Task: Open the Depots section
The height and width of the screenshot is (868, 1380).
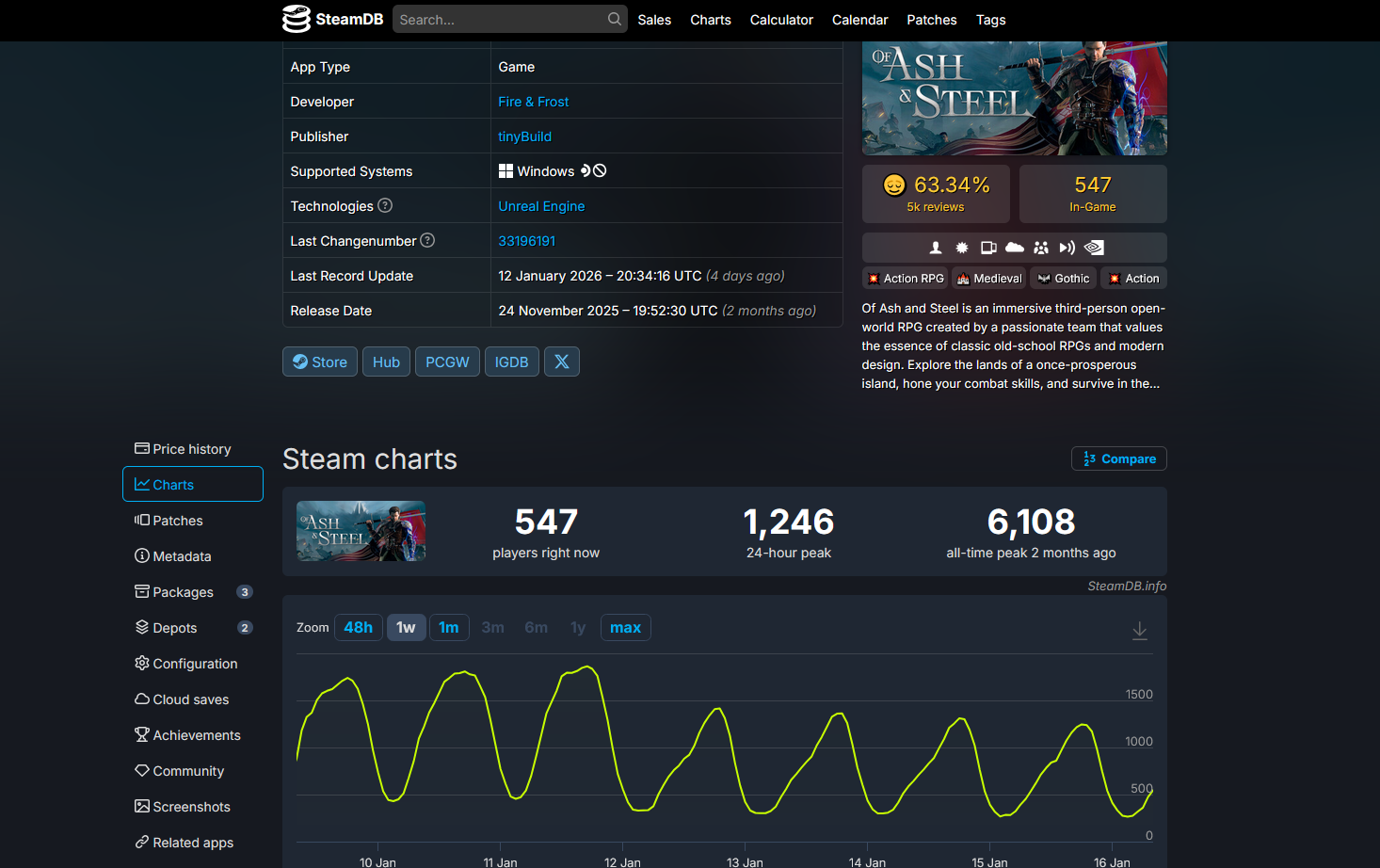Action: (x=193, y=628)
